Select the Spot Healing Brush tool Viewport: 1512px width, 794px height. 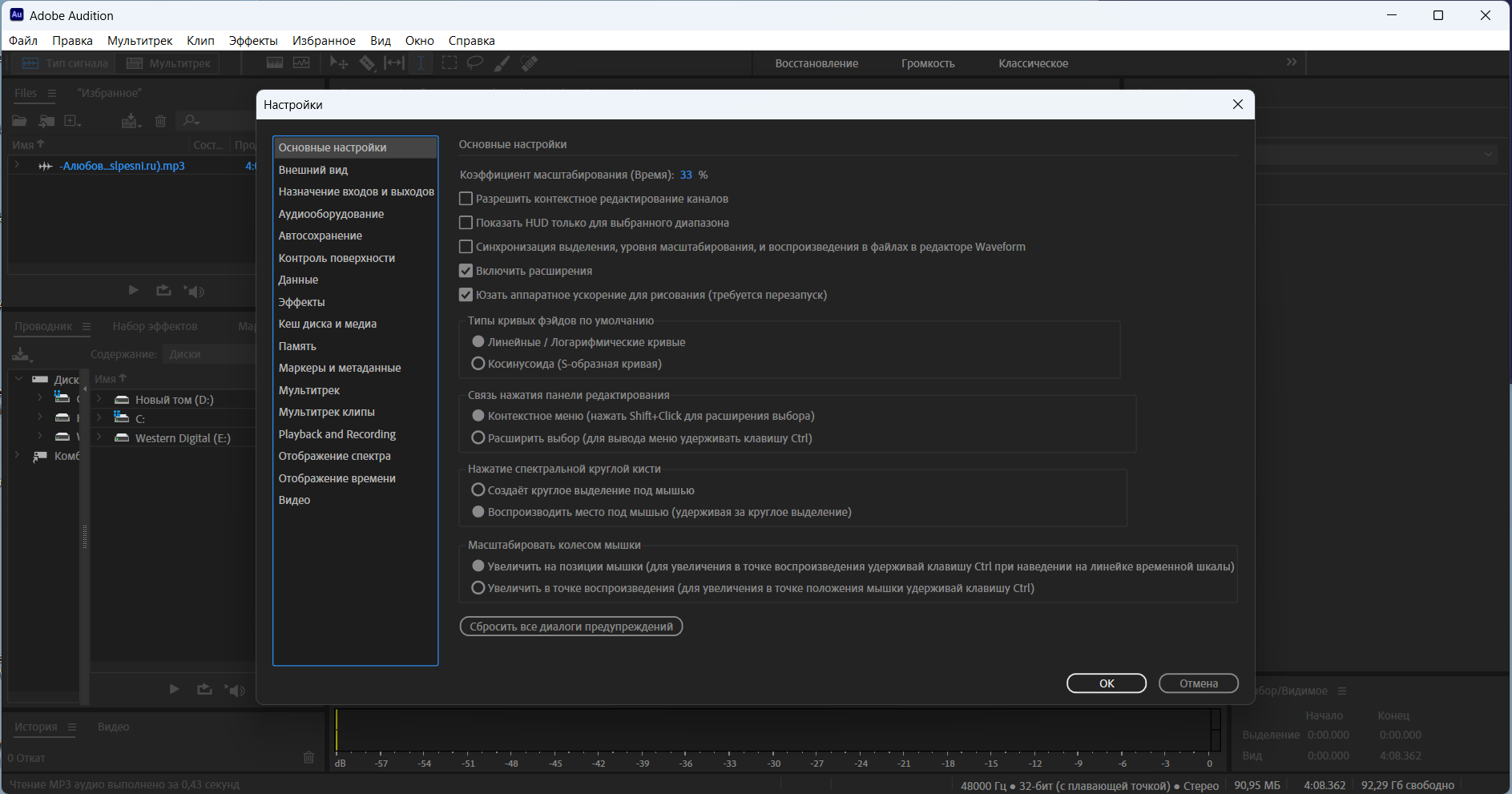pos(529,63)
